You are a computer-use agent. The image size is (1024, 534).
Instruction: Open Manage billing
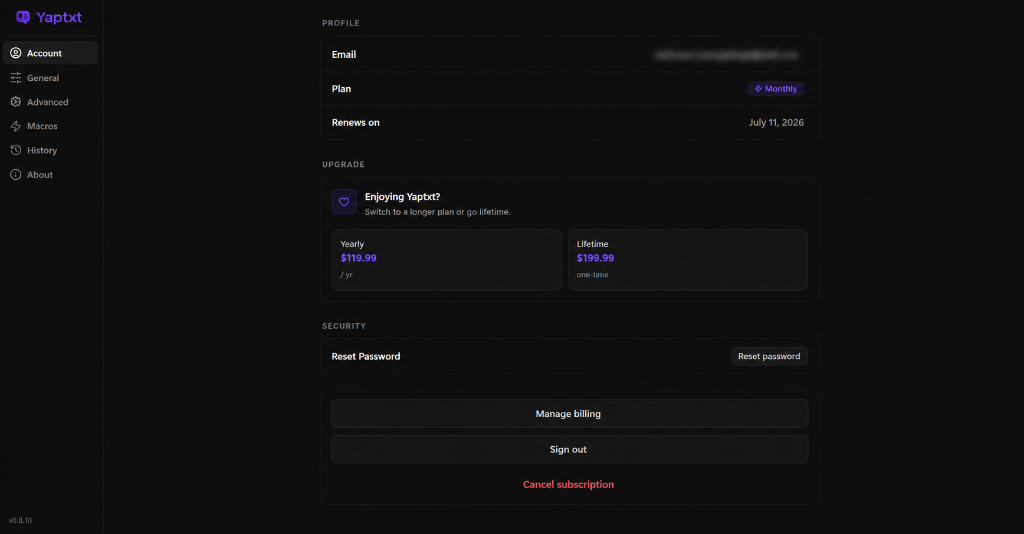tap(569, 414)
